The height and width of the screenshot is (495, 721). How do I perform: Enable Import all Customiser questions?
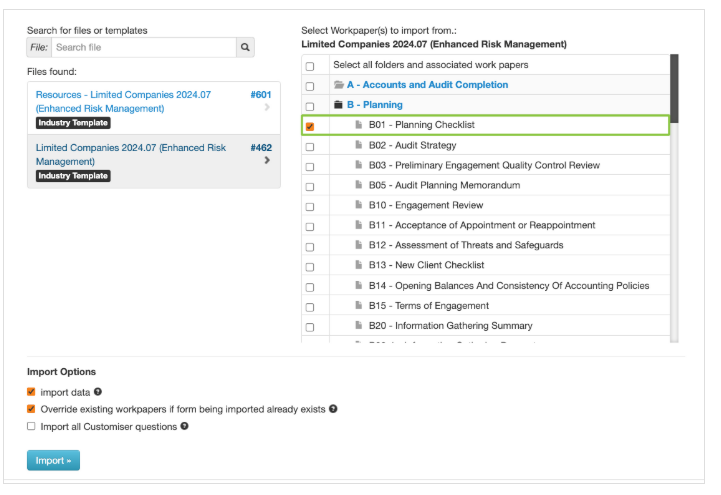click(31, 426)
